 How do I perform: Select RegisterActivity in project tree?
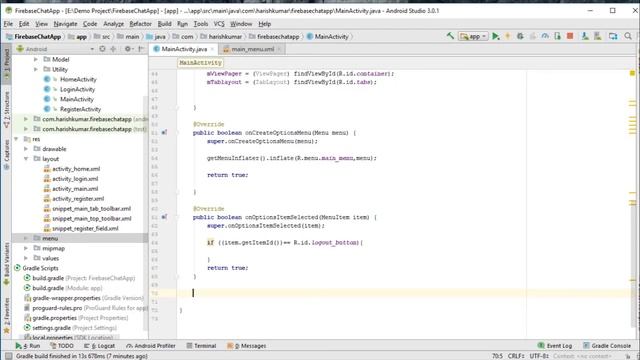(x=80, y=109)
